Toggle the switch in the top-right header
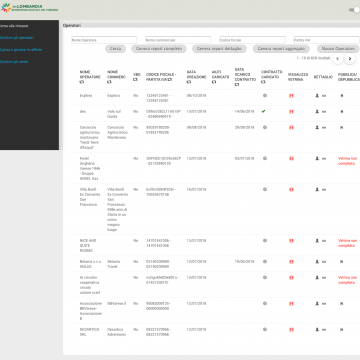360x360 pixels. (x=354, y=10)
